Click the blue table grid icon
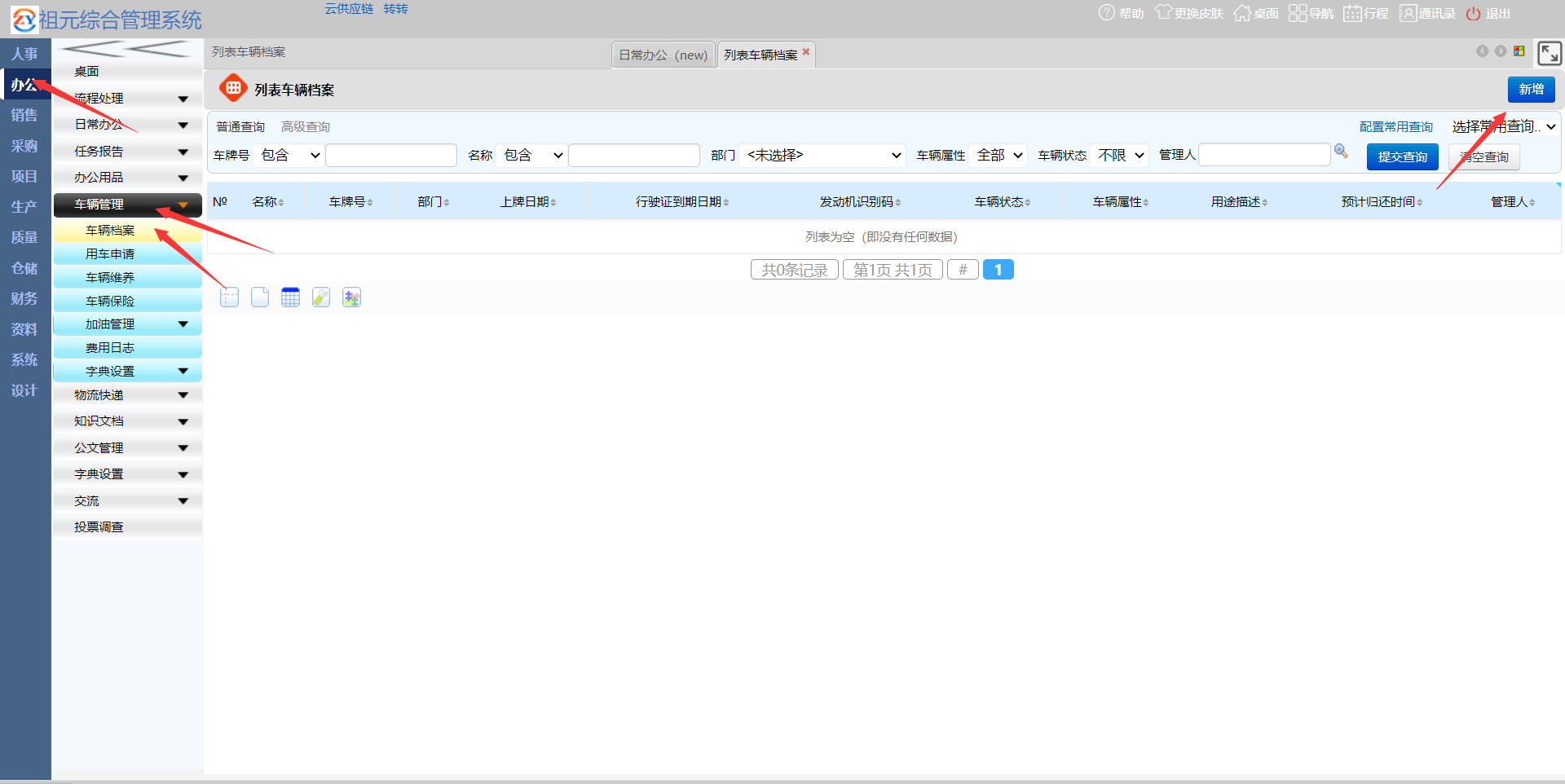The height and width of the screenshot is (784, 1565). [x=290, y=297]
